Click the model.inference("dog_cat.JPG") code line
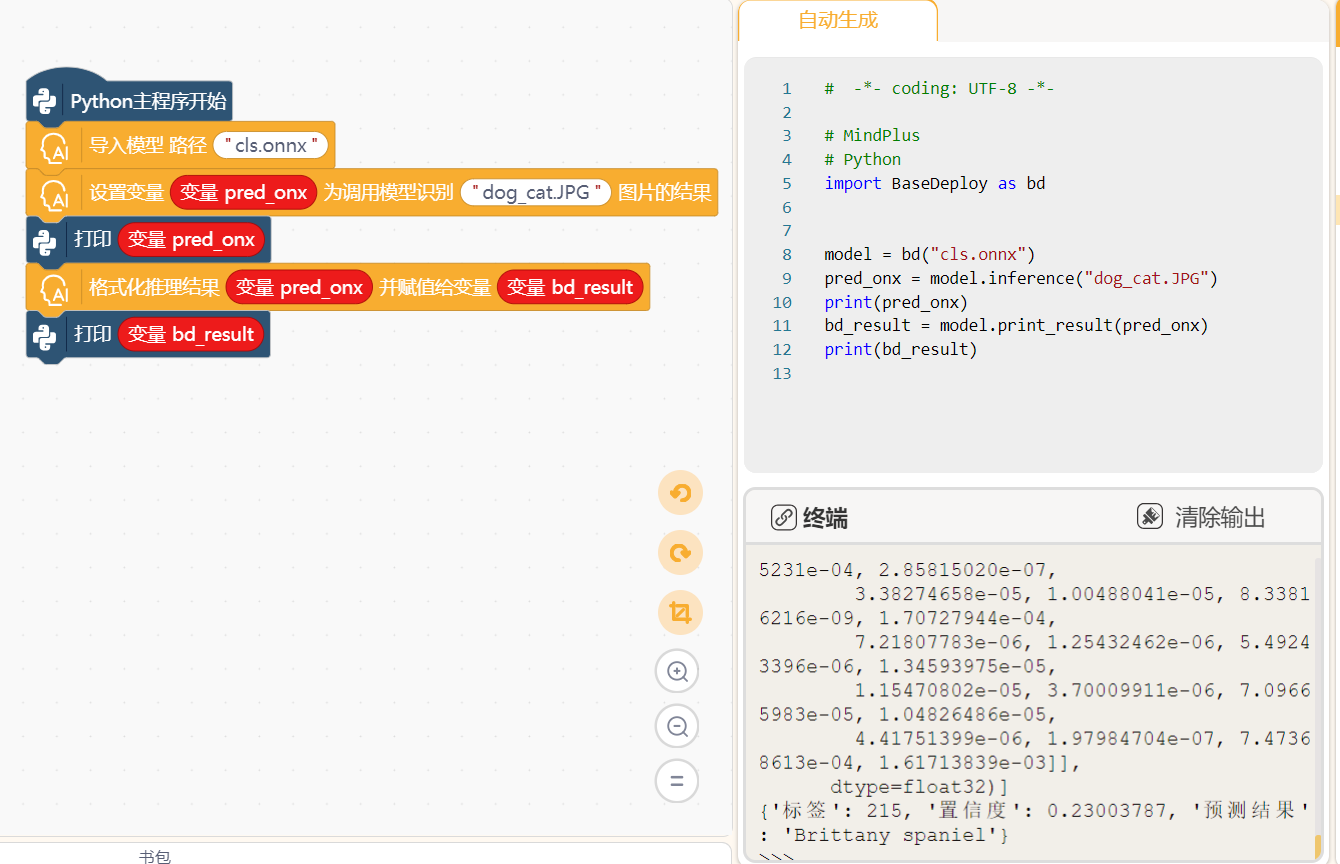Image resolution: width=1340 pixels, height=864 pixels. pyautogui.click(x=1021, y=278)
